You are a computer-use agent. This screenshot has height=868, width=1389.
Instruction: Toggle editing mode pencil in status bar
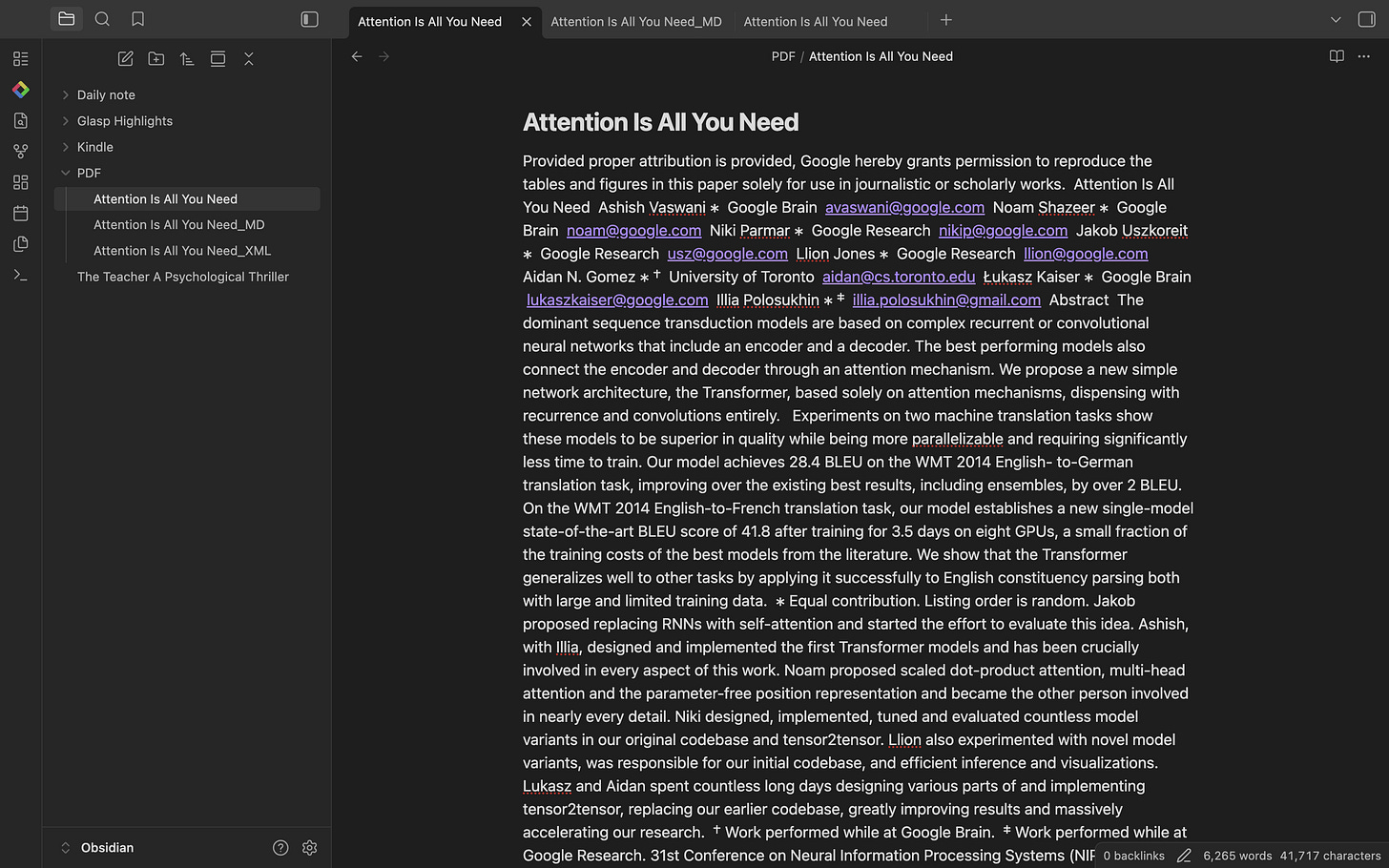(x=1184, y=857)
